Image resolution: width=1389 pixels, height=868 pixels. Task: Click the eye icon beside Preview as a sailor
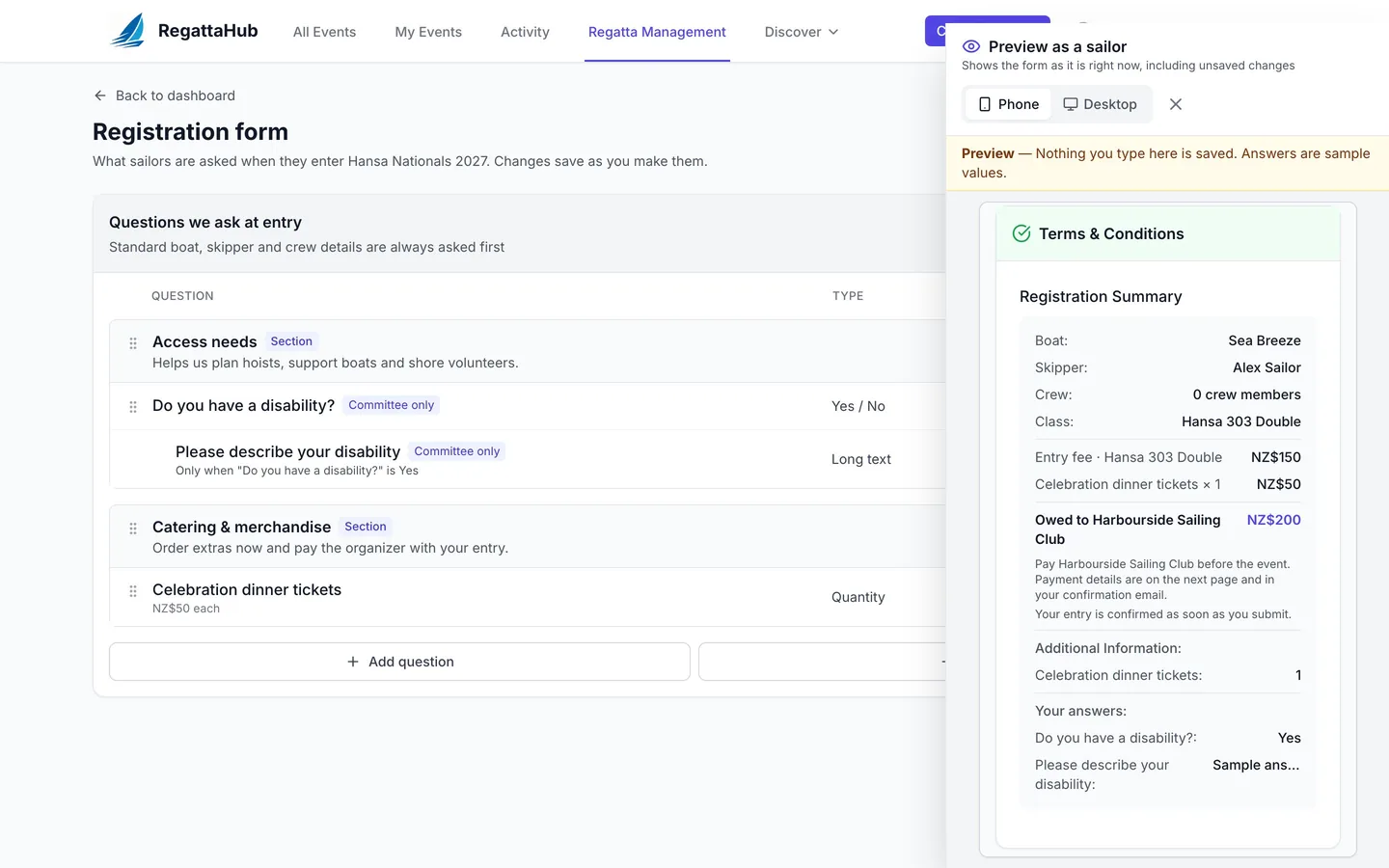971,46
